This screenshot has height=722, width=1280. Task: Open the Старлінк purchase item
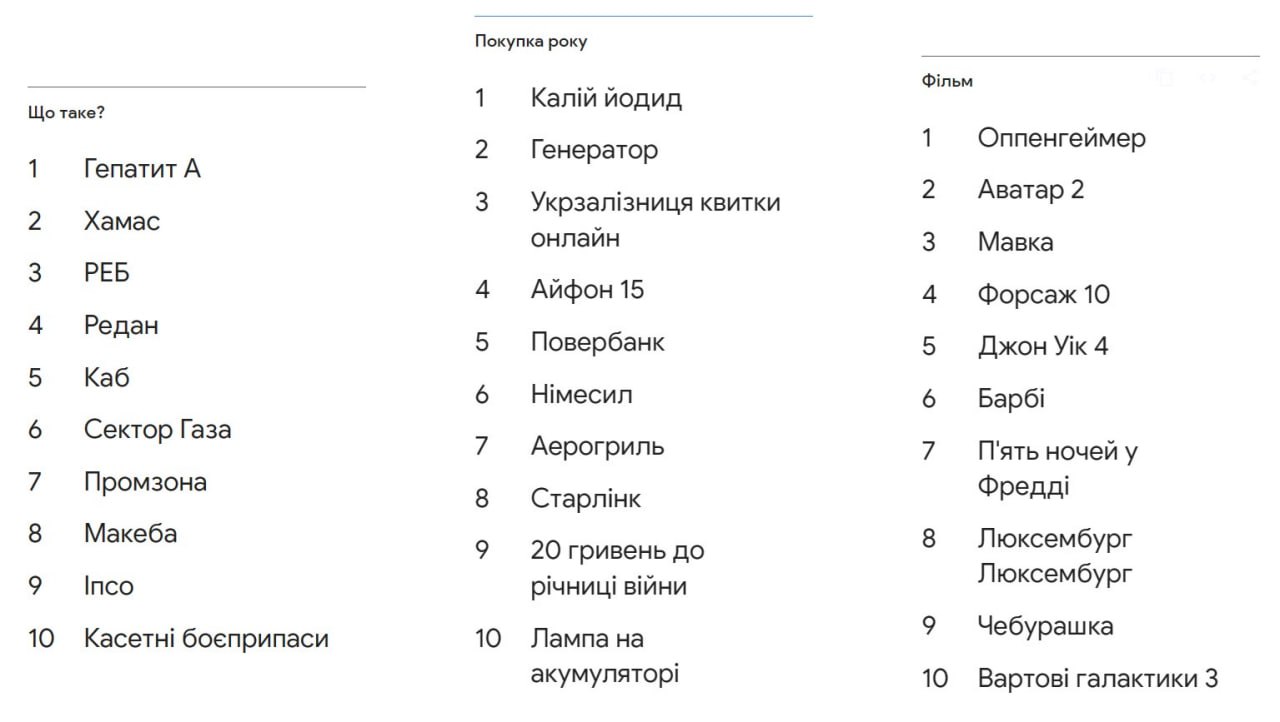click(x=585, y=498)
